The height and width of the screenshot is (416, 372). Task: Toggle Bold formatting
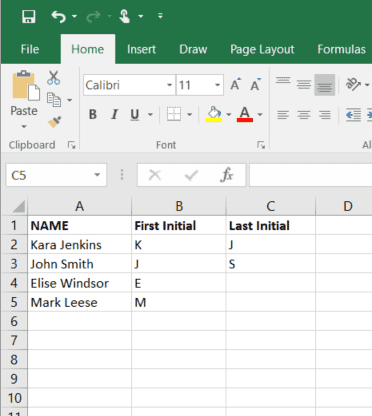click(93, 115)
